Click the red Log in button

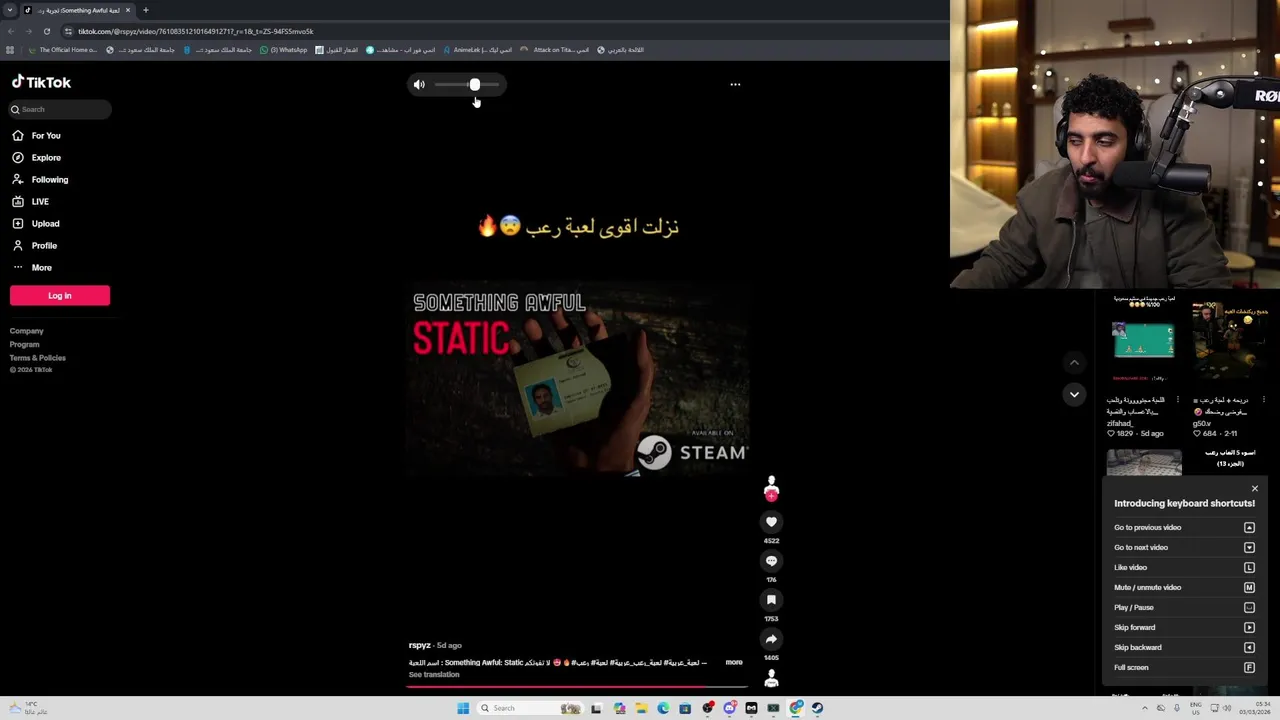pyautogui.click(x=60, y=296)
